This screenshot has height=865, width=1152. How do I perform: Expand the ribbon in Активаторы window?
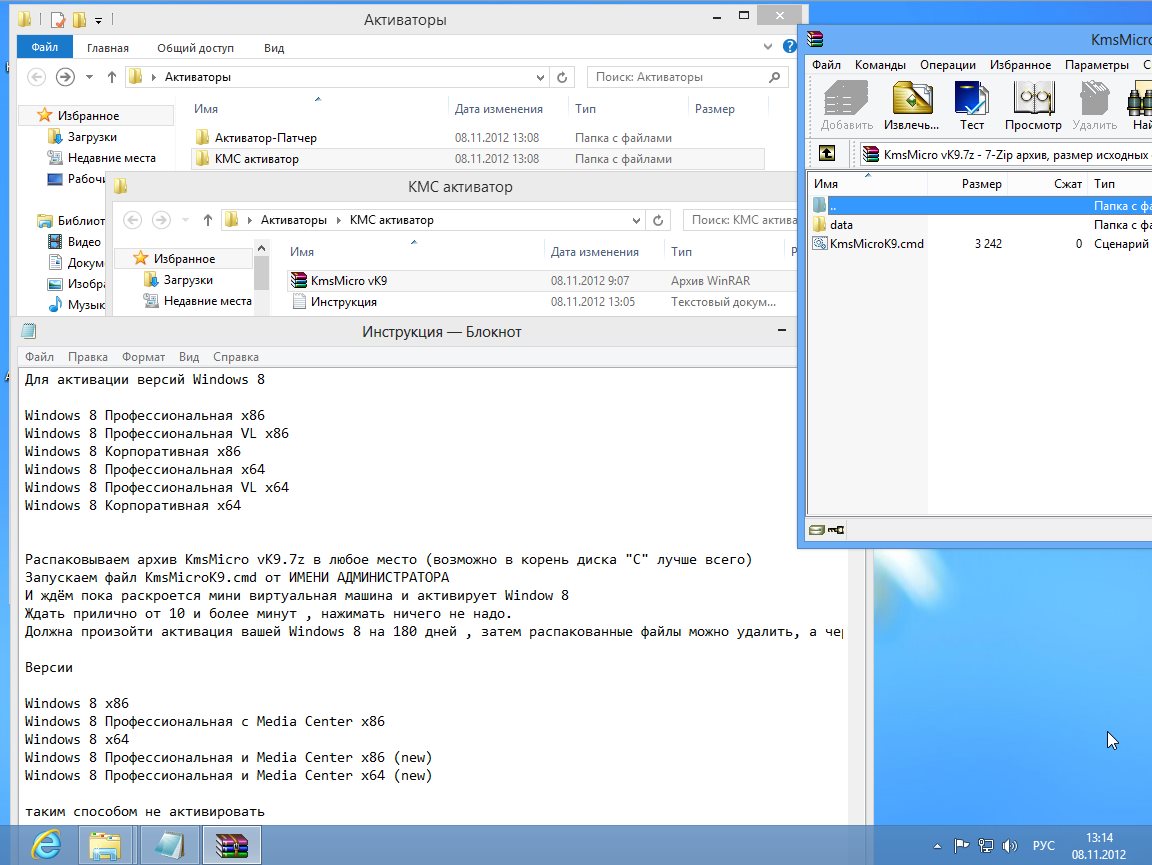767,46
